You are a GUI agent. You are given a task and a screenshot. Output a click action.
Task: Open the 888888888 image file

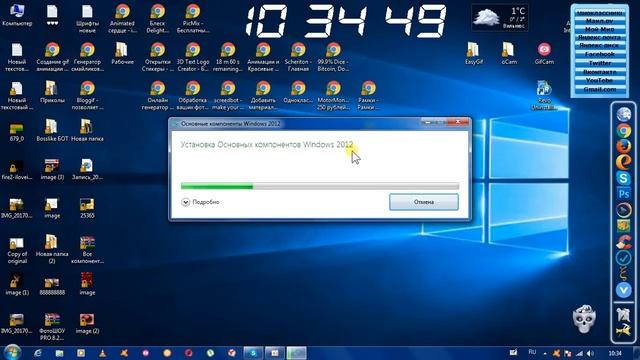(x=52, y=285)
